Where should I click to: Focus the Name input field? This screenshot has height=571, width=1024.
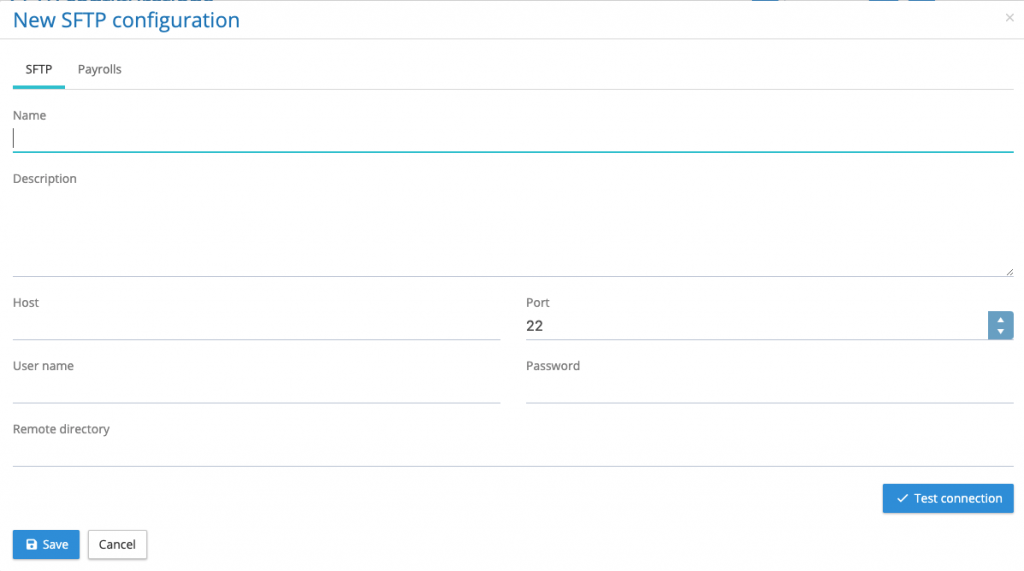tap(512, 139)
